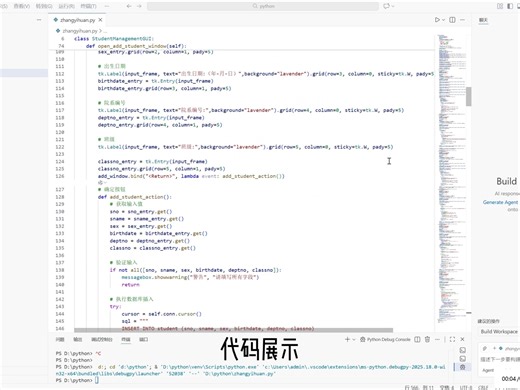
Task: Select the zhangyihuan.py editor tab
Action: pos(78,20)
